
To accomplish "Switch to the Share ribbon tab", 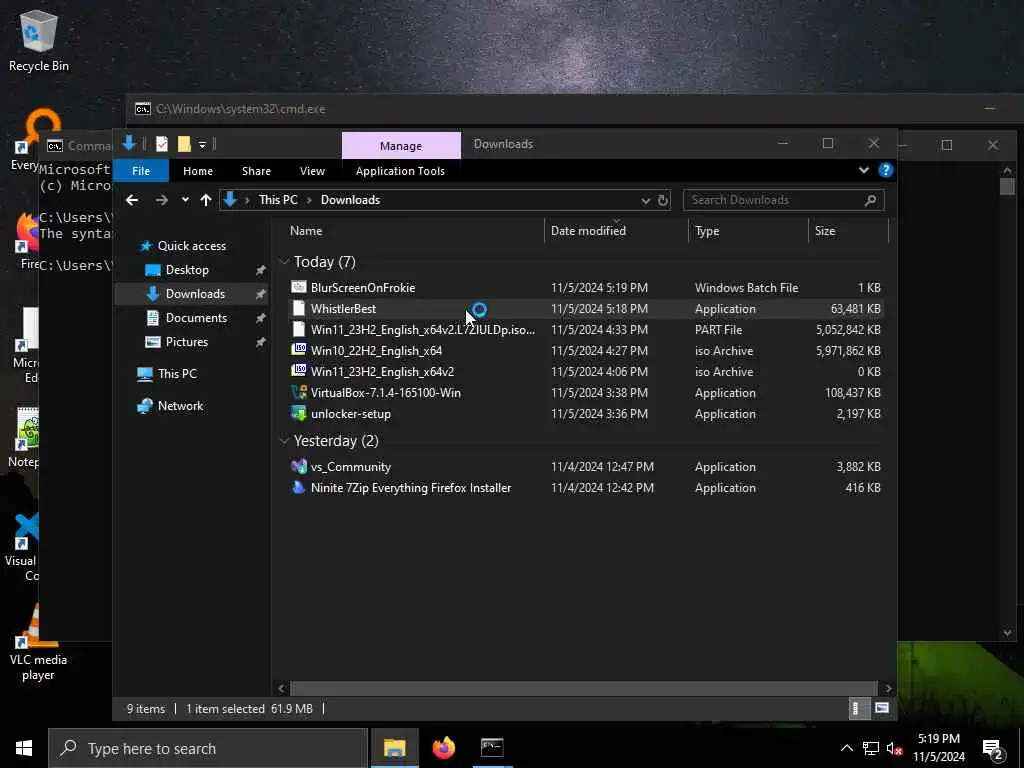I will click(x=256, y=171).
